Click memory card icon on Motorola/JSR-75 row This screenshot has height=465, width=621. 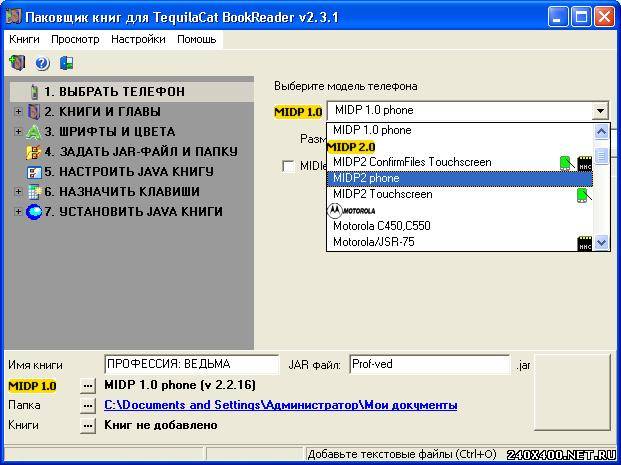coord(585,243)
